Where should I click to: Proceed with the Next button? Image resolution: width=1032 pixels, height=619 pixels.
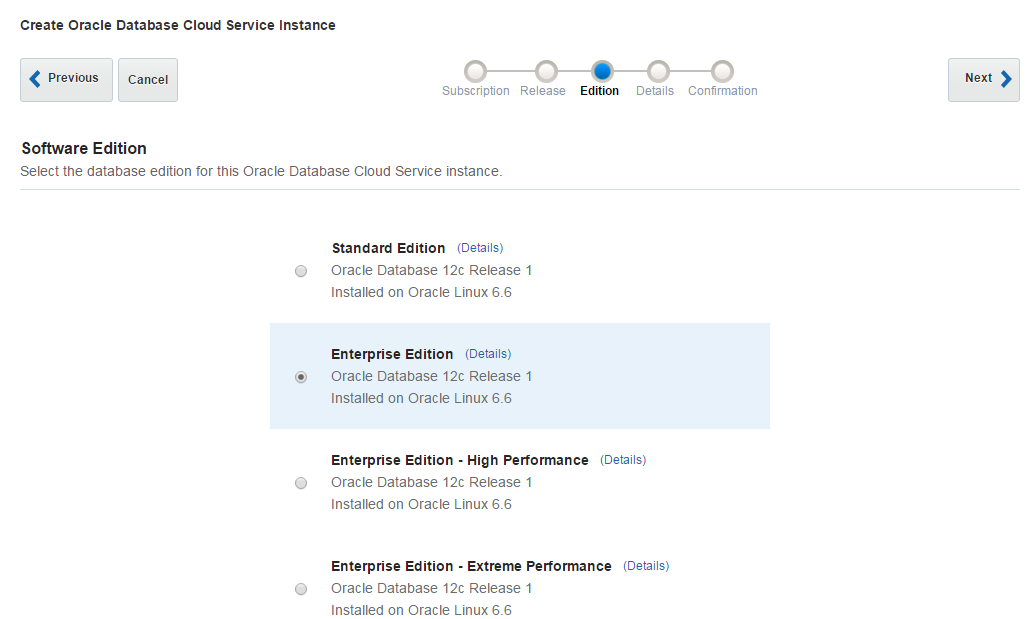click(984, 80)
